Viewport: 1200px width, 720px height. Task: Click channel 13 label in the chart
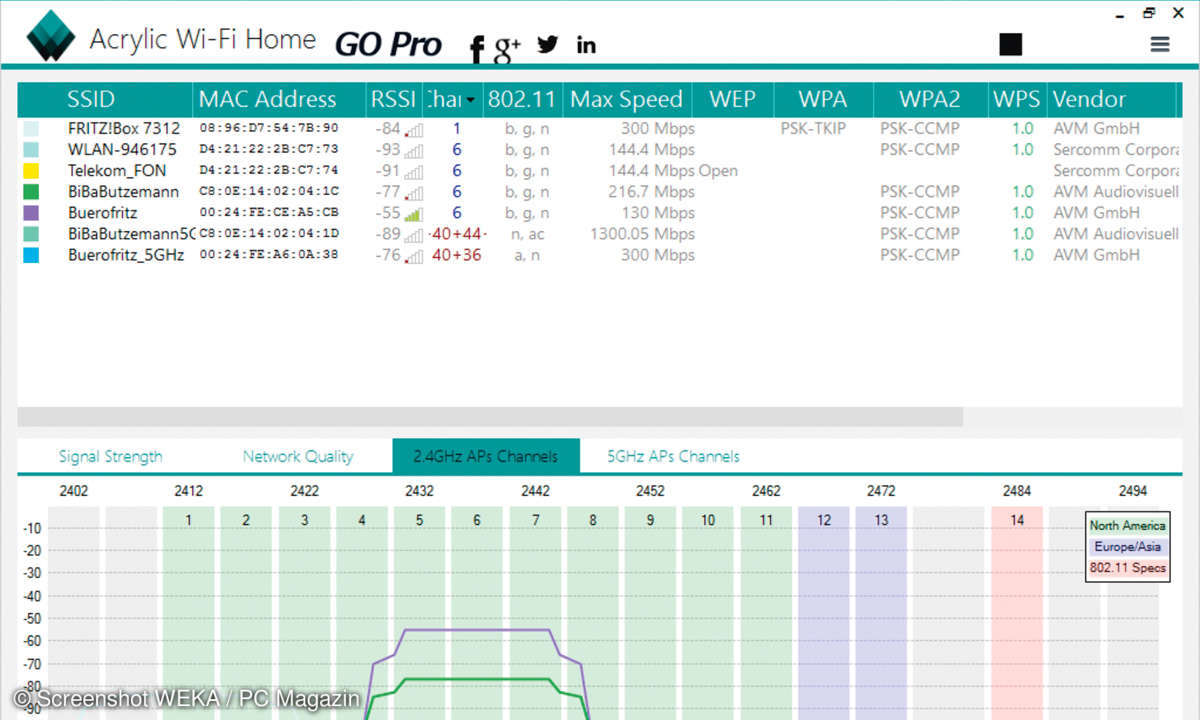[881, 520]
